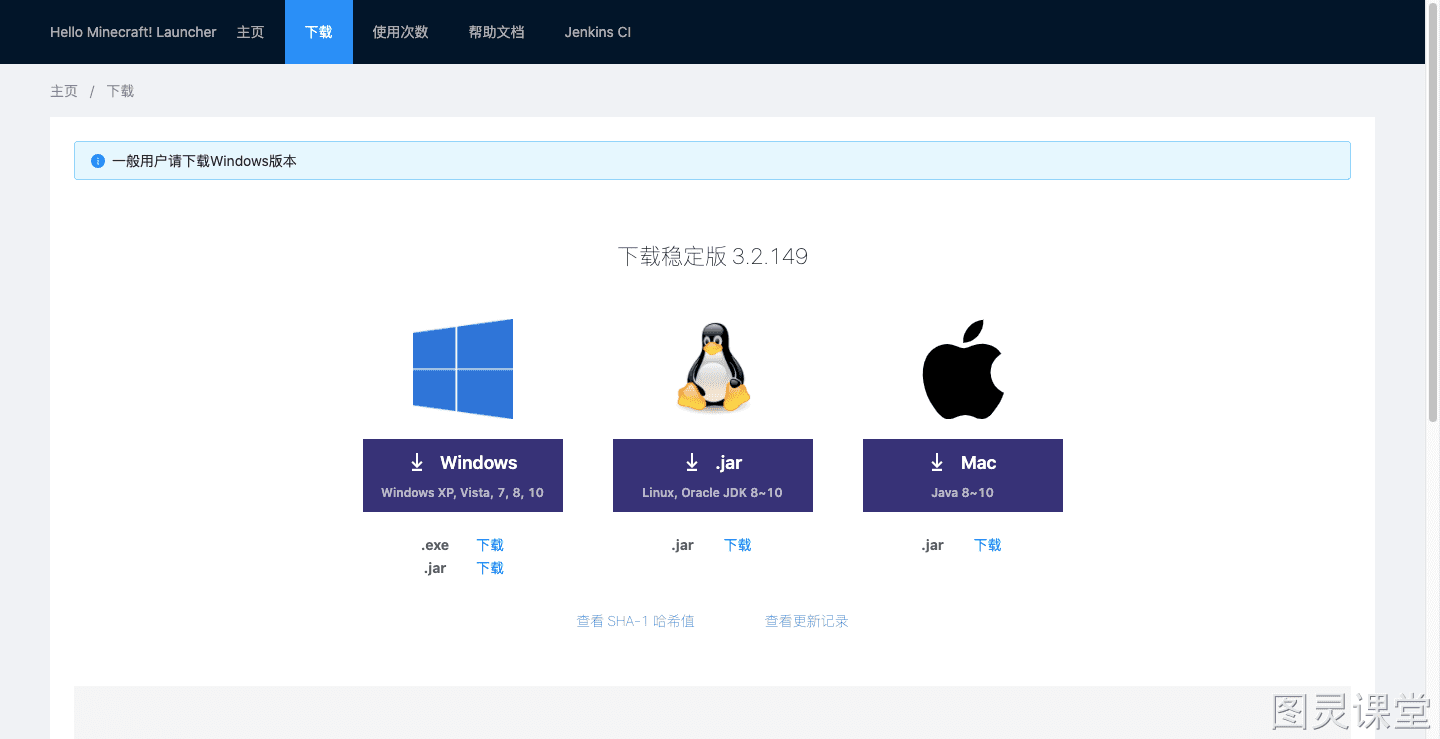Open the Jenkins CI navigation tab
The width and height of the screenshot is (1440, 739).
598,32
